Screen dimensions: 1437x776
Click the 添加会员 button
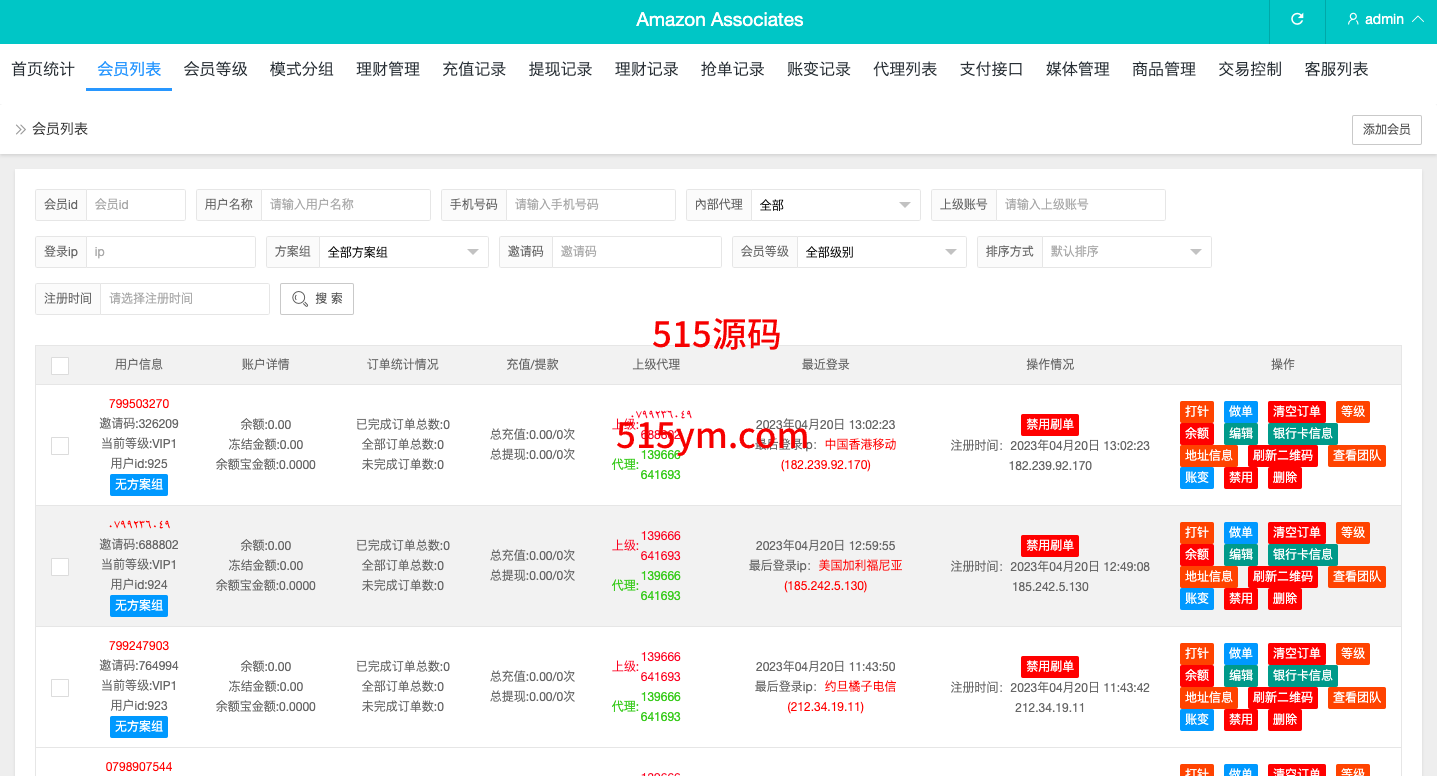[1386, 130]
